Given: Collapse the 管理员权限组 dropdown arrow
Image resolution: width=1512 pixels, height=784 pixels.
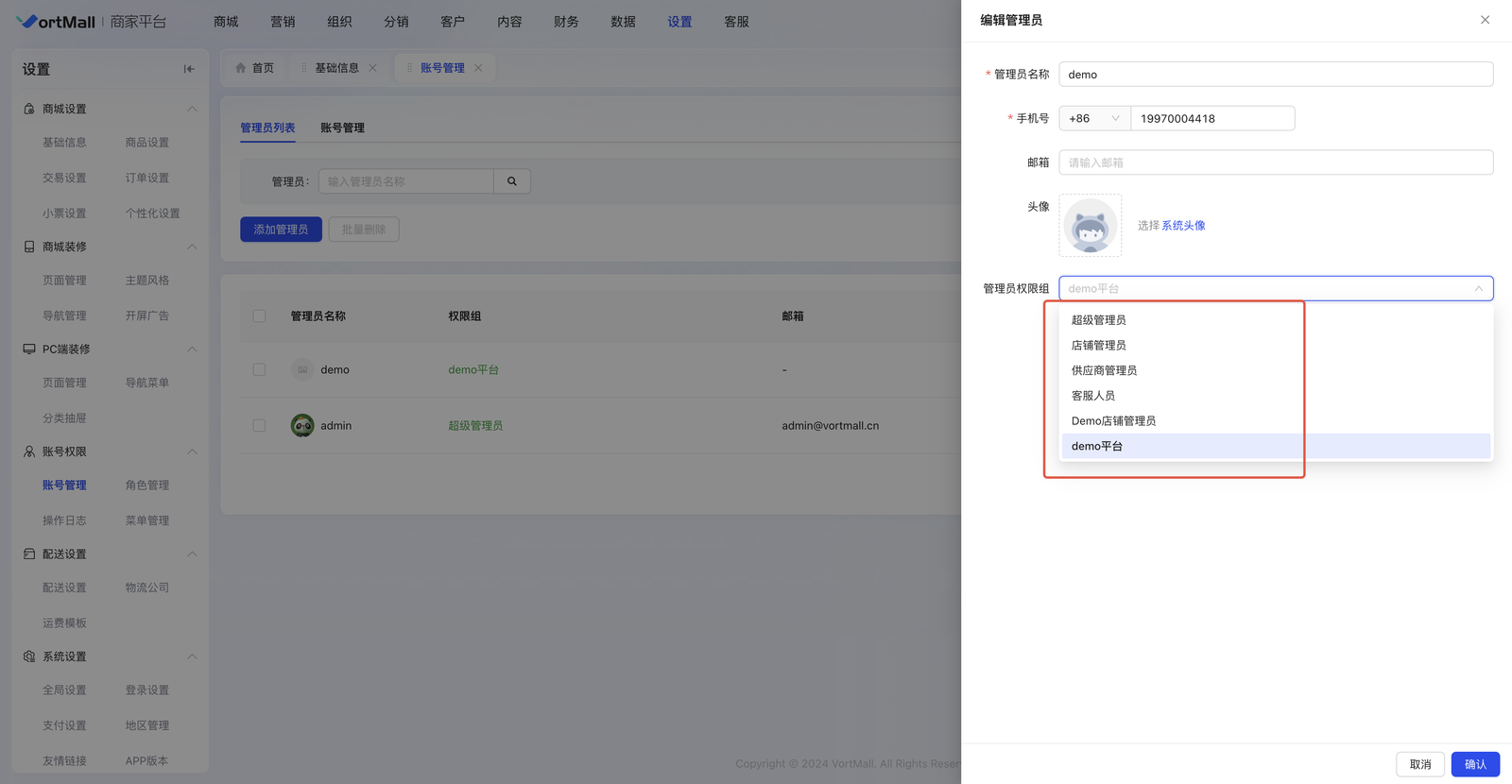Looking at the screenshot, I should point(1478,289).
